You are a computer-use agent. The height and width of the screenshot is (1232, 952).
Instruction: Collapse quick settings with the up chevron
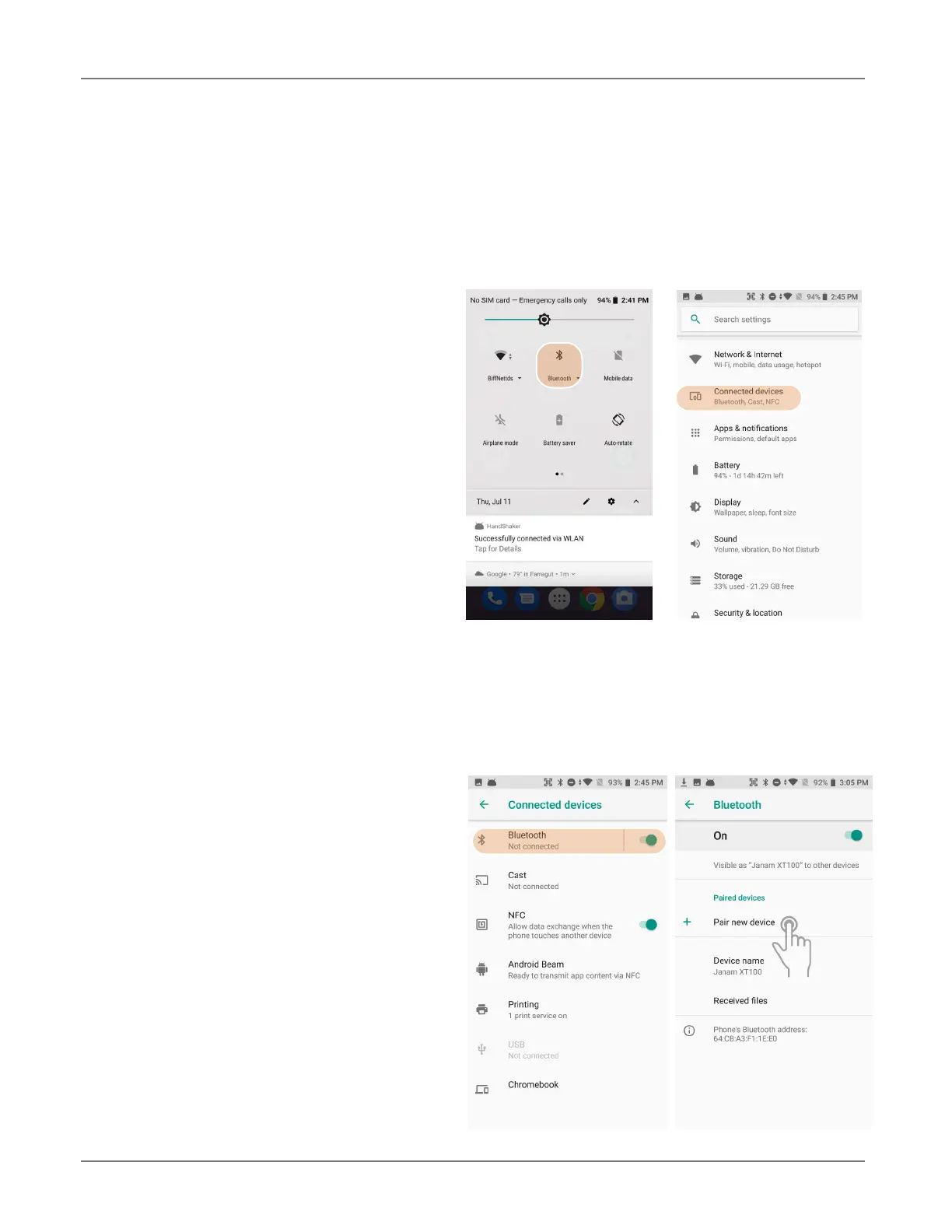point(636,502)
